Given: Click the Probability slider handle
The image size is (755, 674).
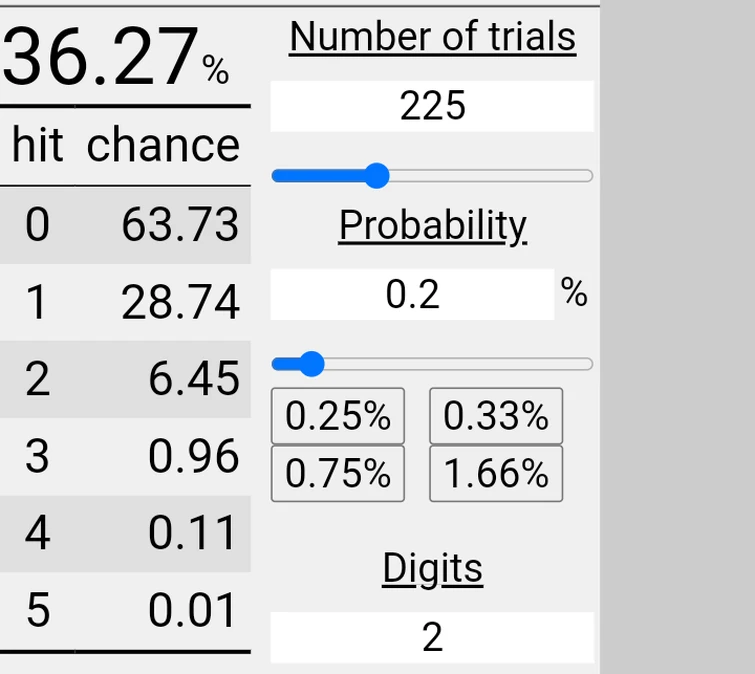Looking at the screenshot, I should (311, 364).
